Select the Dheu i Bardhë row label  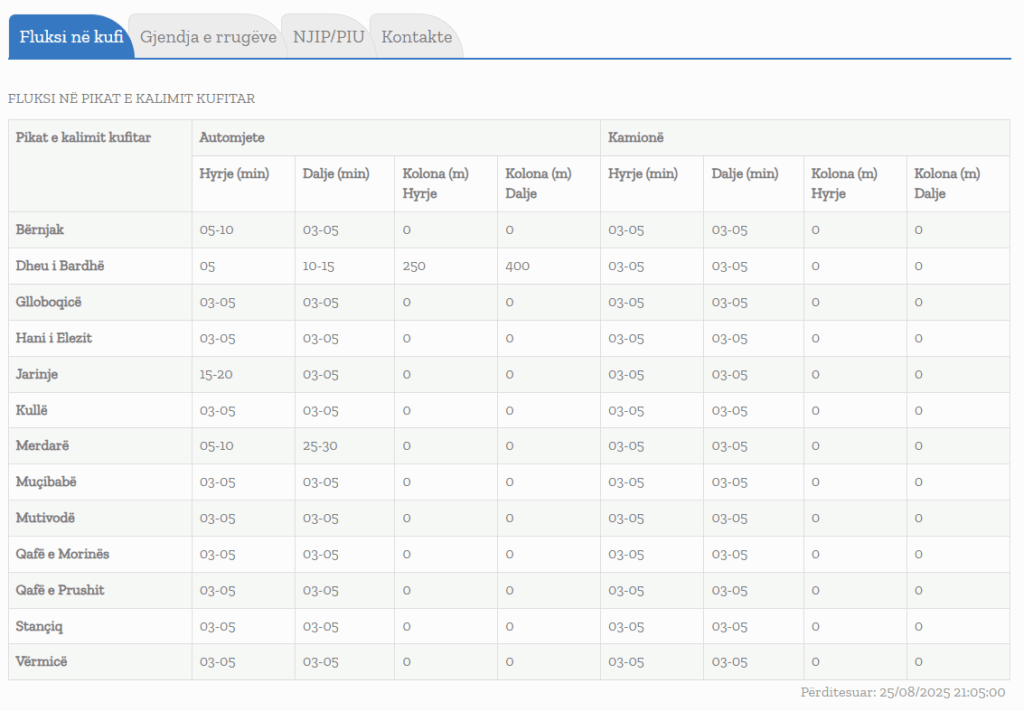pos(60,266)
